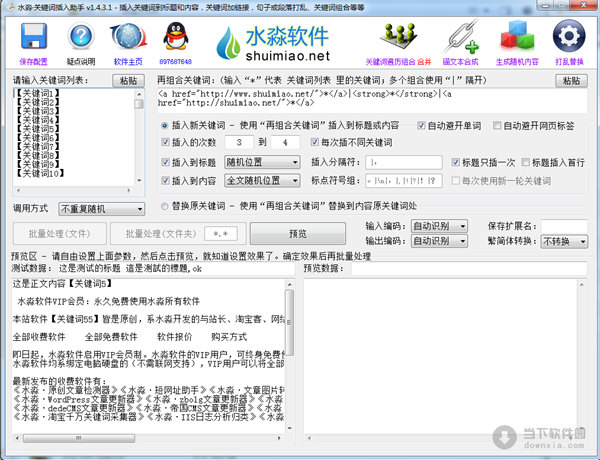Viewport: 600px width, 460px height.
Task: Click 粘贴 button for 再组合关键词
Action: 571,81
